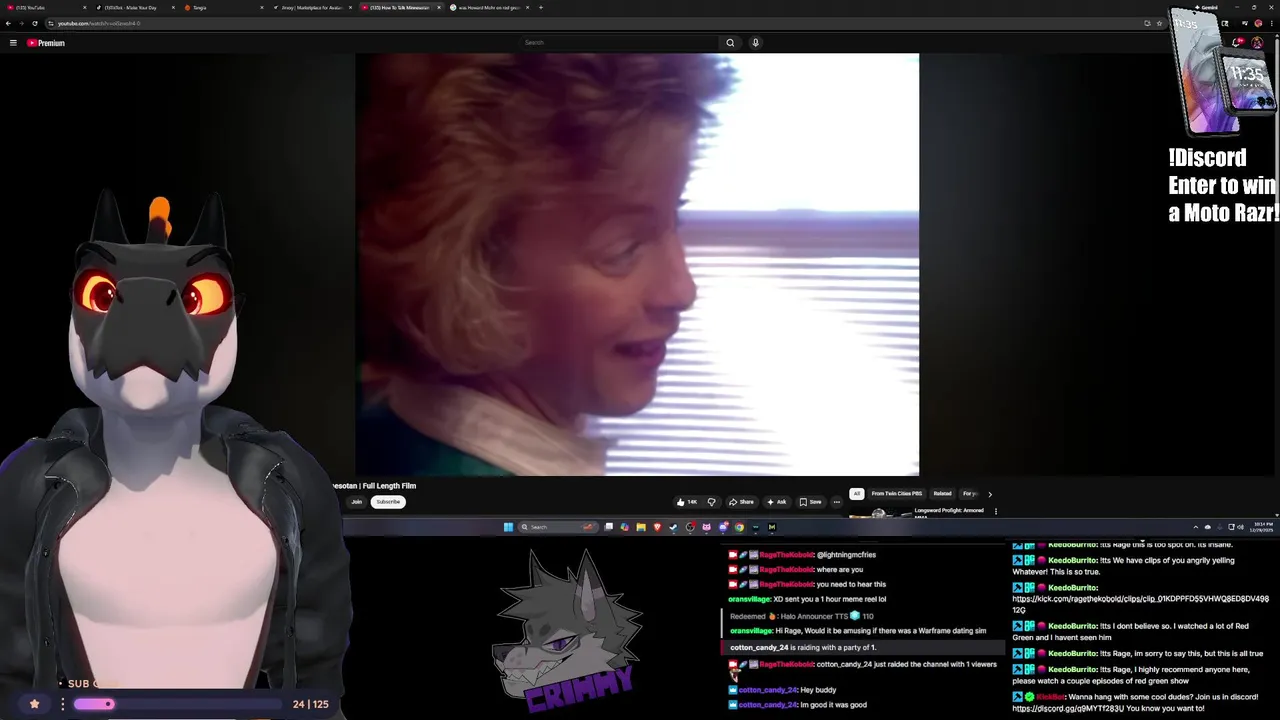Select the All filter chip
This screenshot has height=720, width=1280.
click(857, 493)
